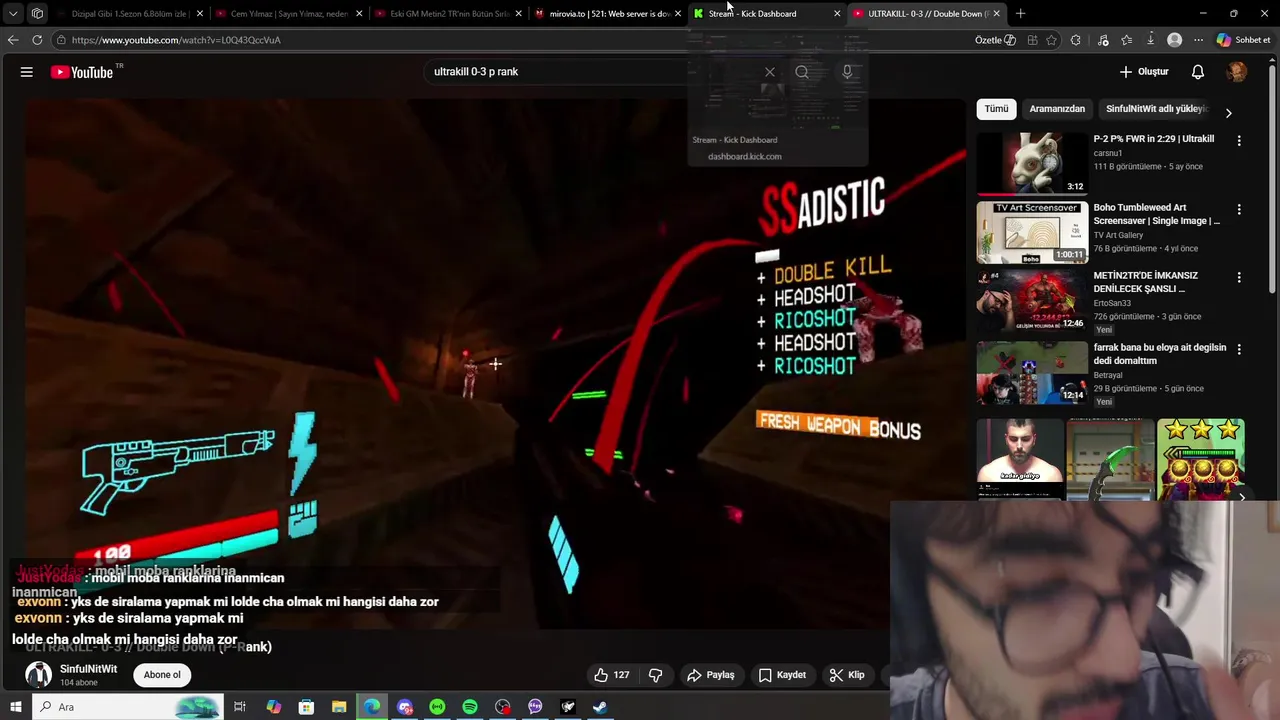Open YouTube notifications bell
Screen dimensions: 1280x720
pyautogui.click(x=1197, y=72)
